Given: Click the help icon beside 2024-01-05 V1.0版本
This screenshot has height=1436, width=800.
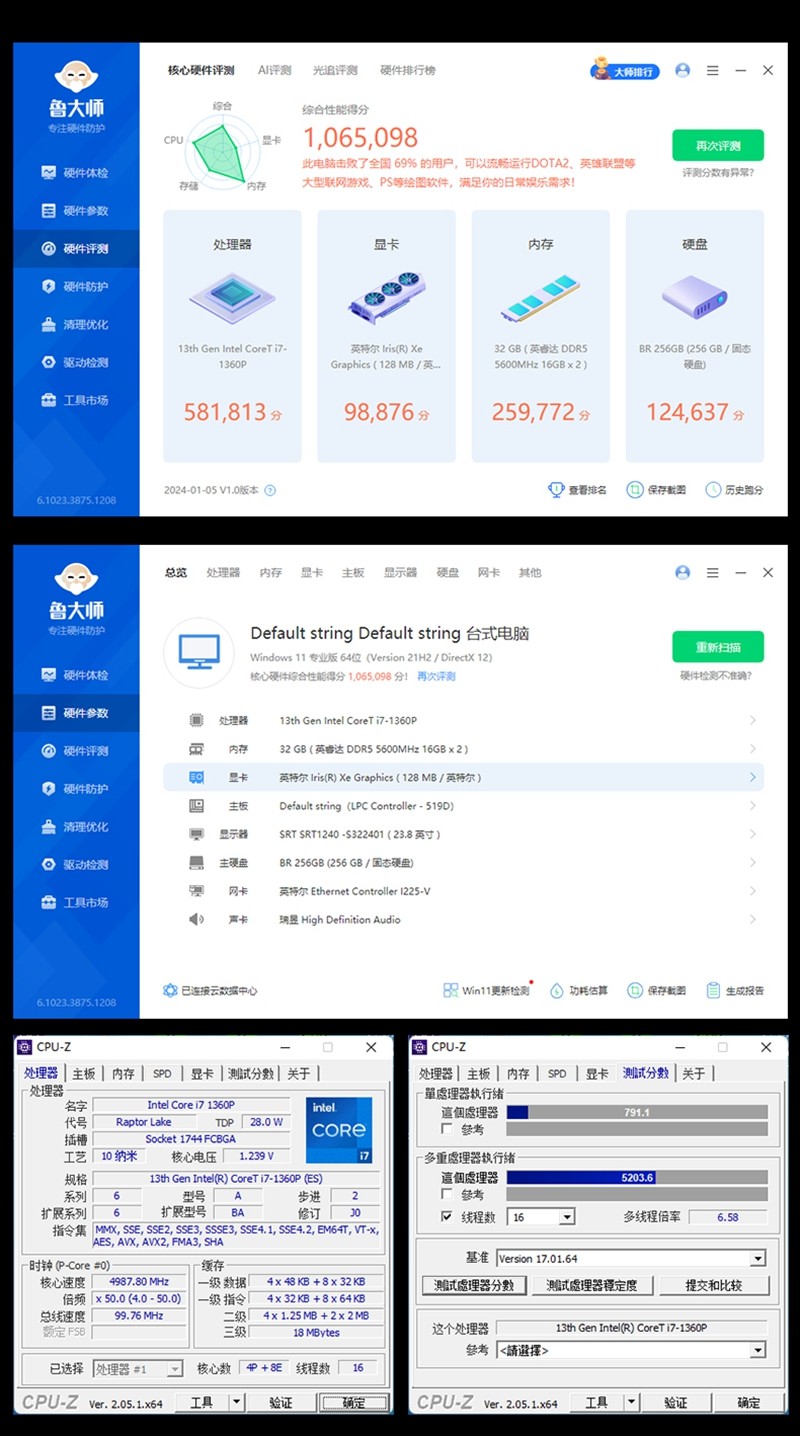Looking at the screenshot, I should pyautogui.click(x=270, y=490).
